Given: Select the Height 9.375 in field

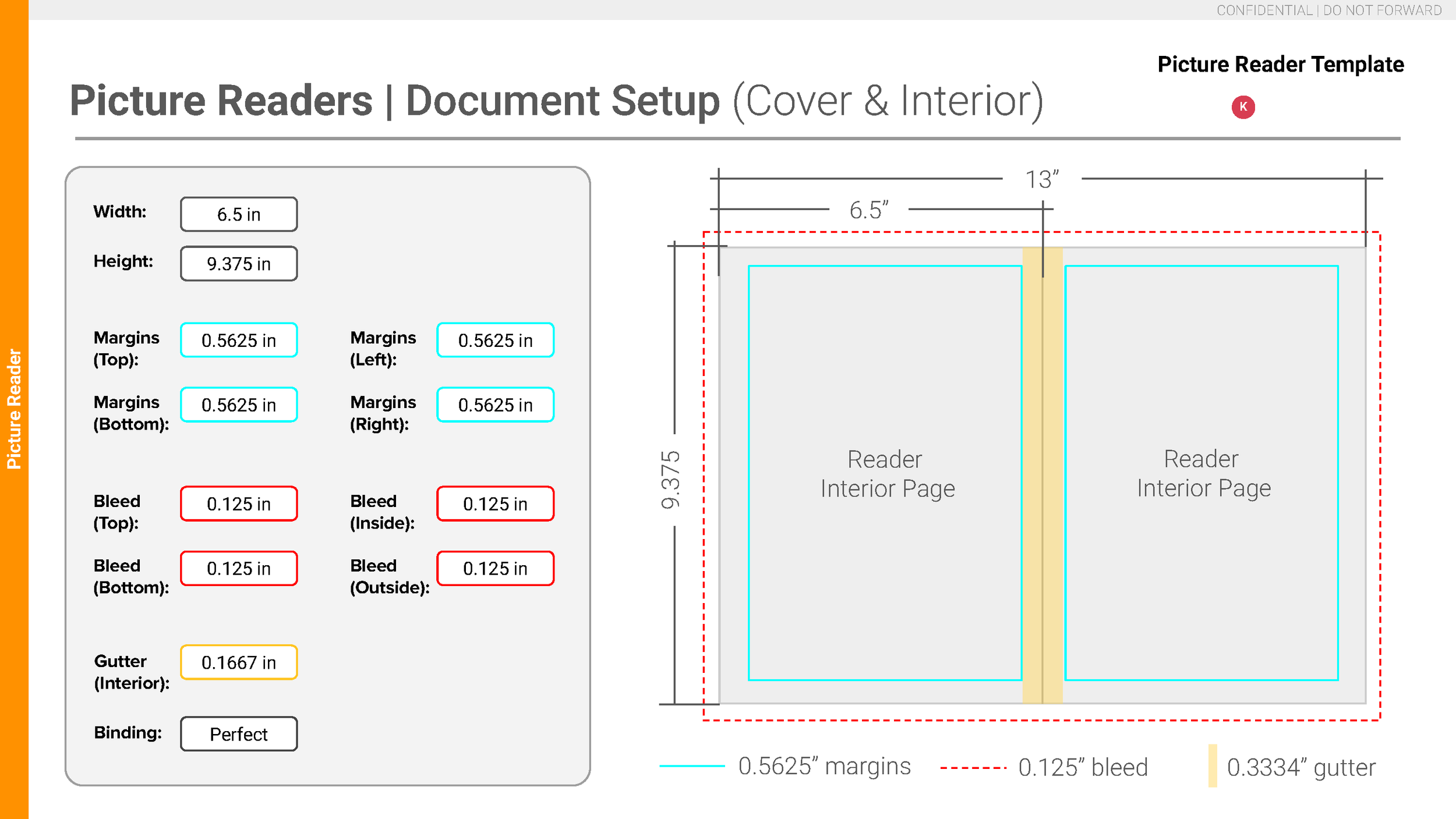Looking at the screenshot, I should 239,264.
